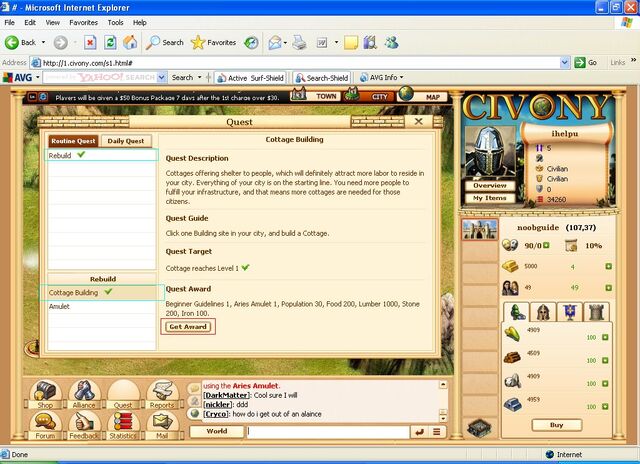640x464 pixels.
Task: Open the chat options list icon
Action: pyautogui.click(x=437, y=432)
